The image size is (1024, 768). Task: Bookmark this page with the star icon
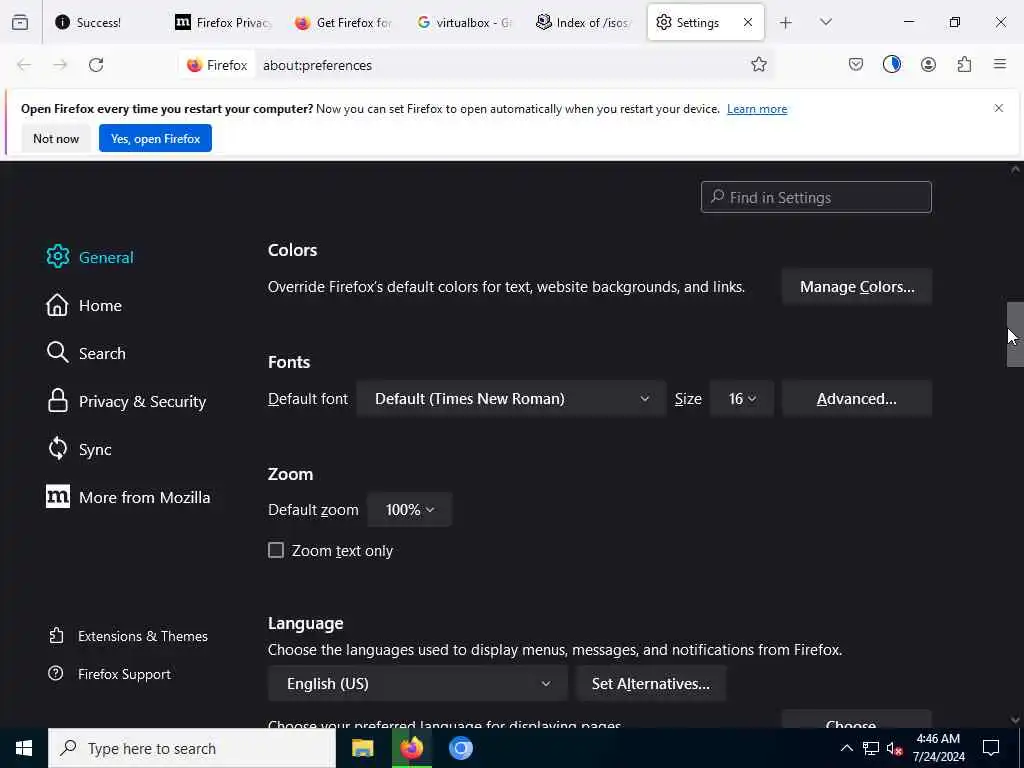[758, 64]
